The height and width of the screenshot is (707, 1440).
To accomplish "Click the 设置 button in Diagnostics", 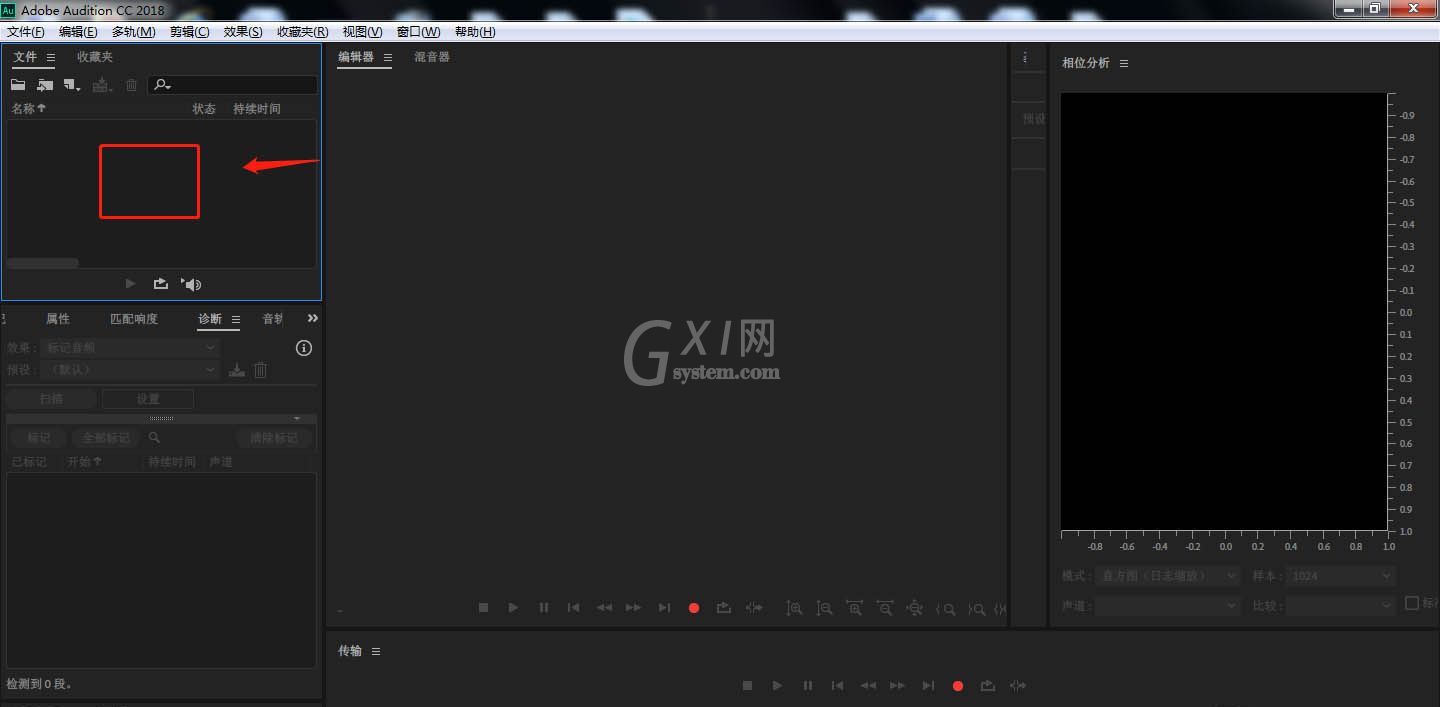I will click(148, 398).
